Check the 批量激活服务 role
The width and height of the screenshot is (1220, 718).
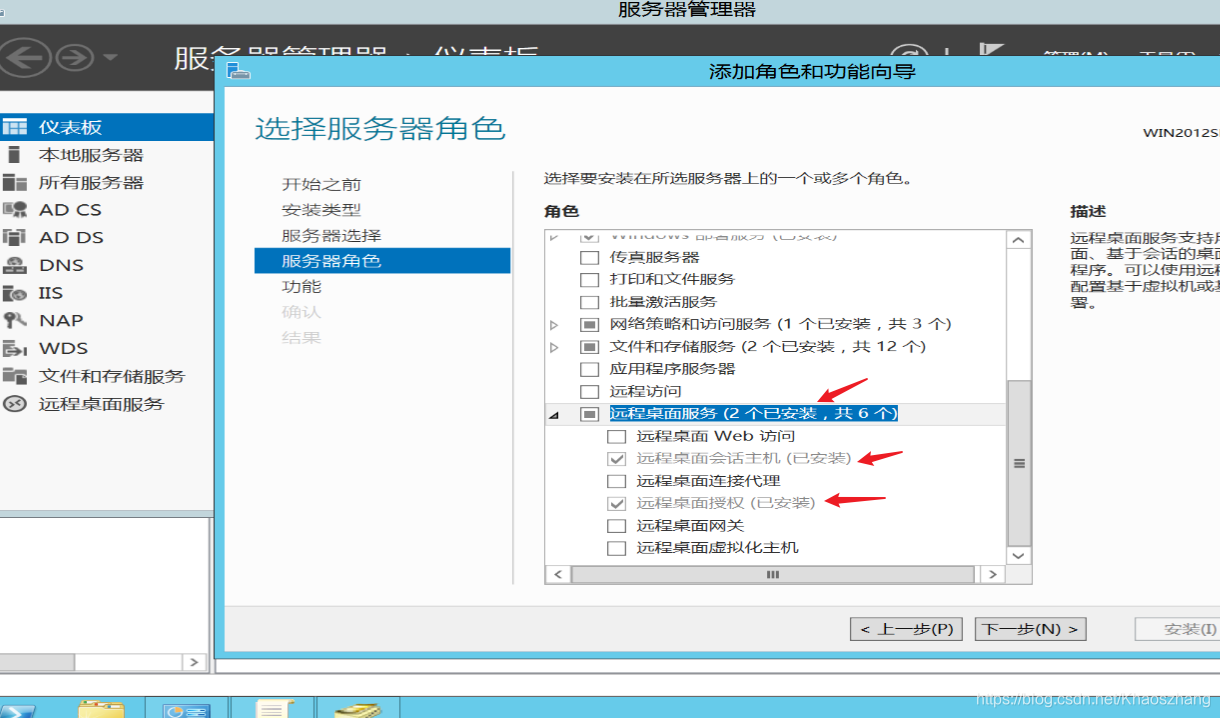tap(589, 302)
